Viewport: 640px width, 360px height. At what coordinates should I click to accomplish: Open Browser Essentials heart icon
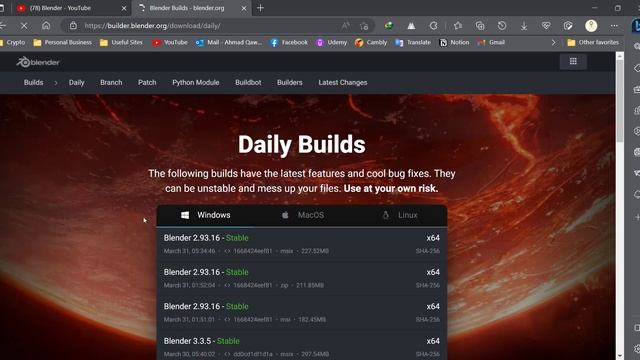click(546, 26)
